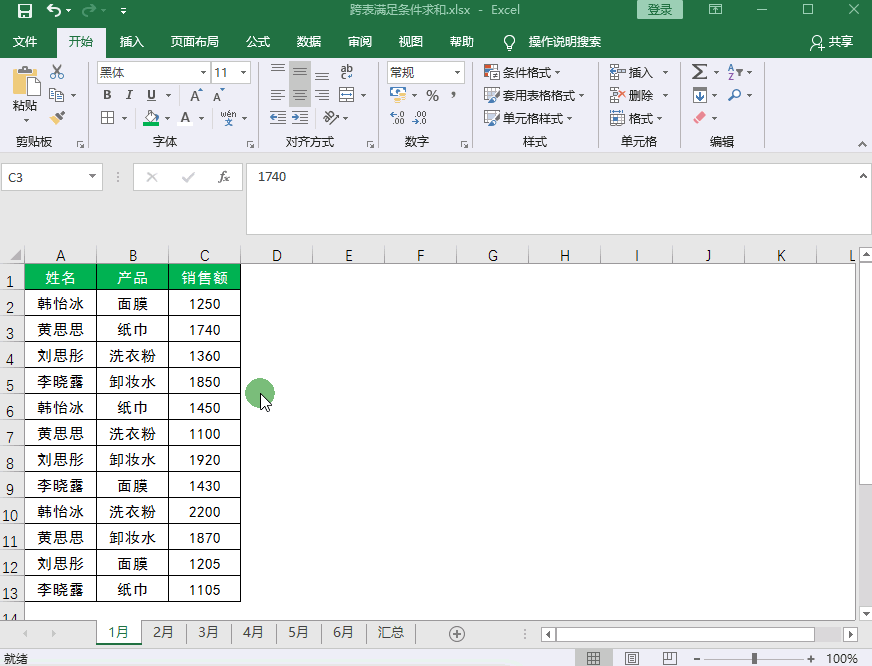Increase font size with the large A
Viewport: 872px width, 666px height.
click(x=196, y=96)
